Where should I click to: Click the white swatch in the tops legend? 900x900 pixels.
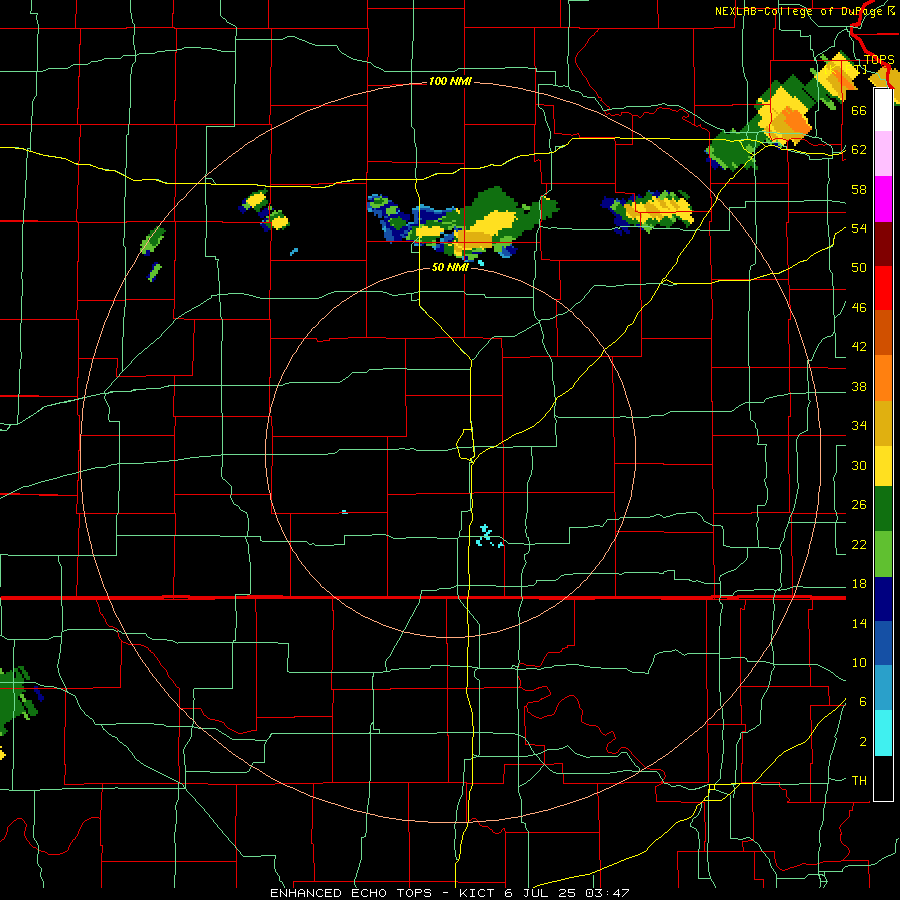point(883,110)
